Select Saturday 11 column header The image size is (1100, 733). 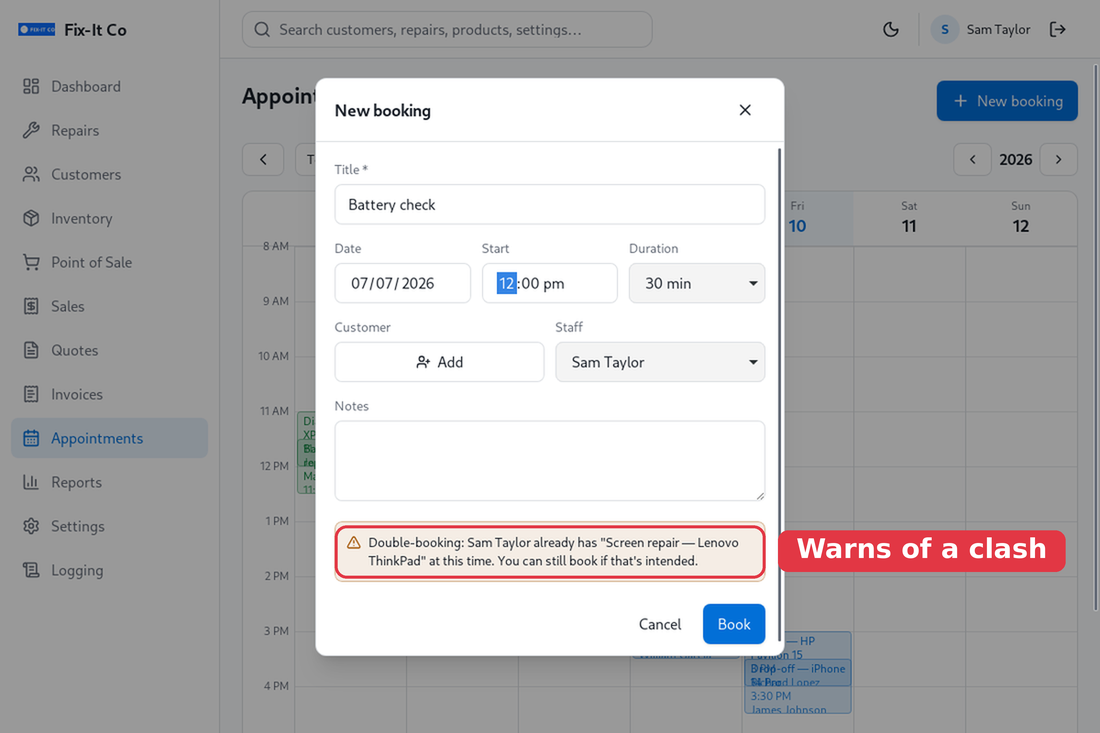click(x=909, y=218)
